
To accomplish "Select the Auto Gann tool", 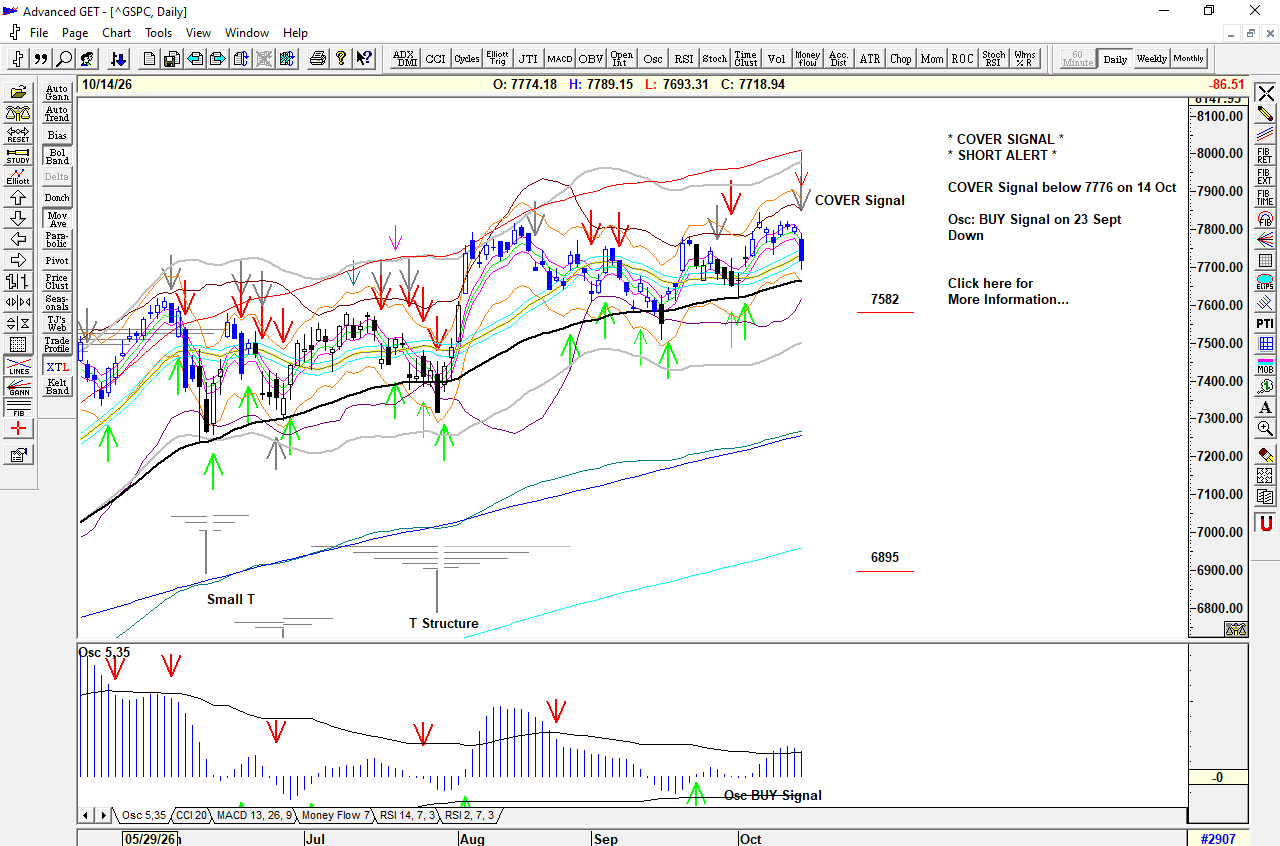I will coord(57,93).
